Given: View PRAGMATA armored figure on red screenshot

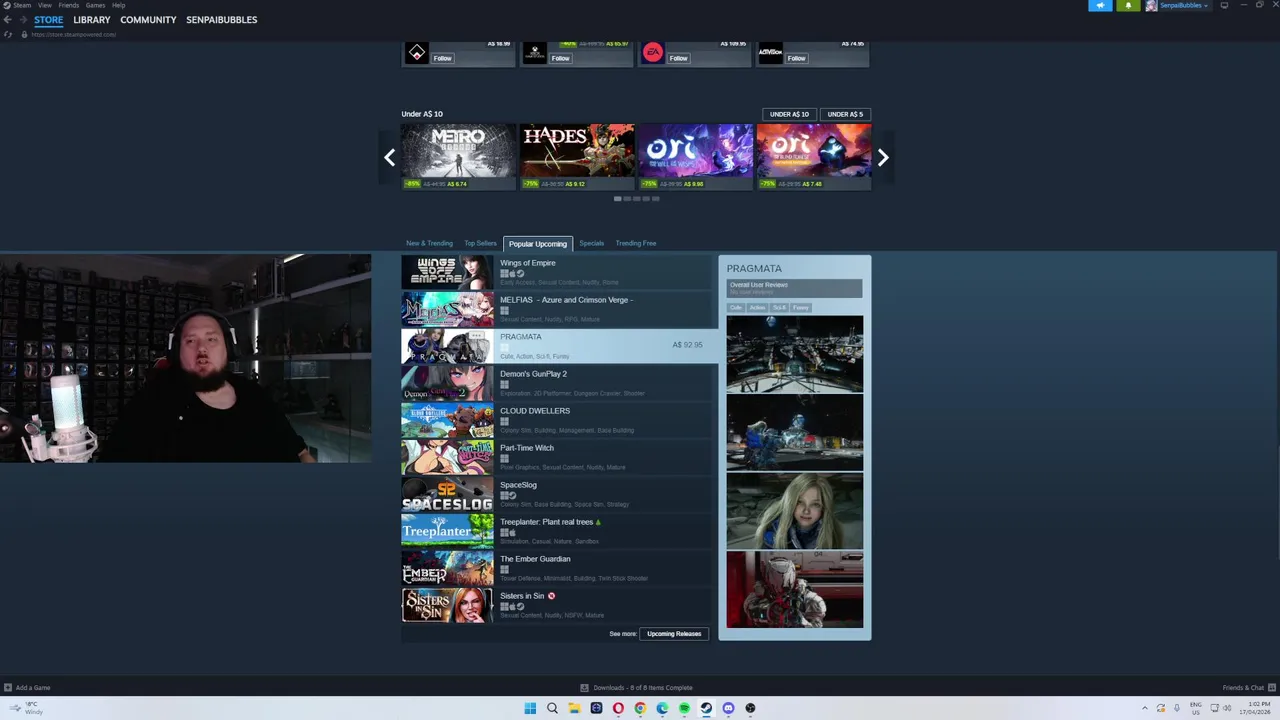Looking at the screenshot, I should (794, 590).
